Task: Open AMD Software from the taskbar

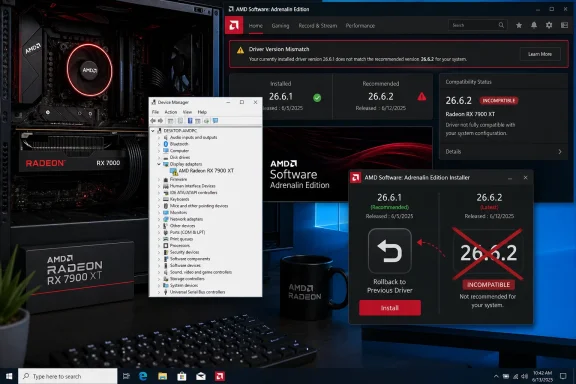Action: [220, 376]
